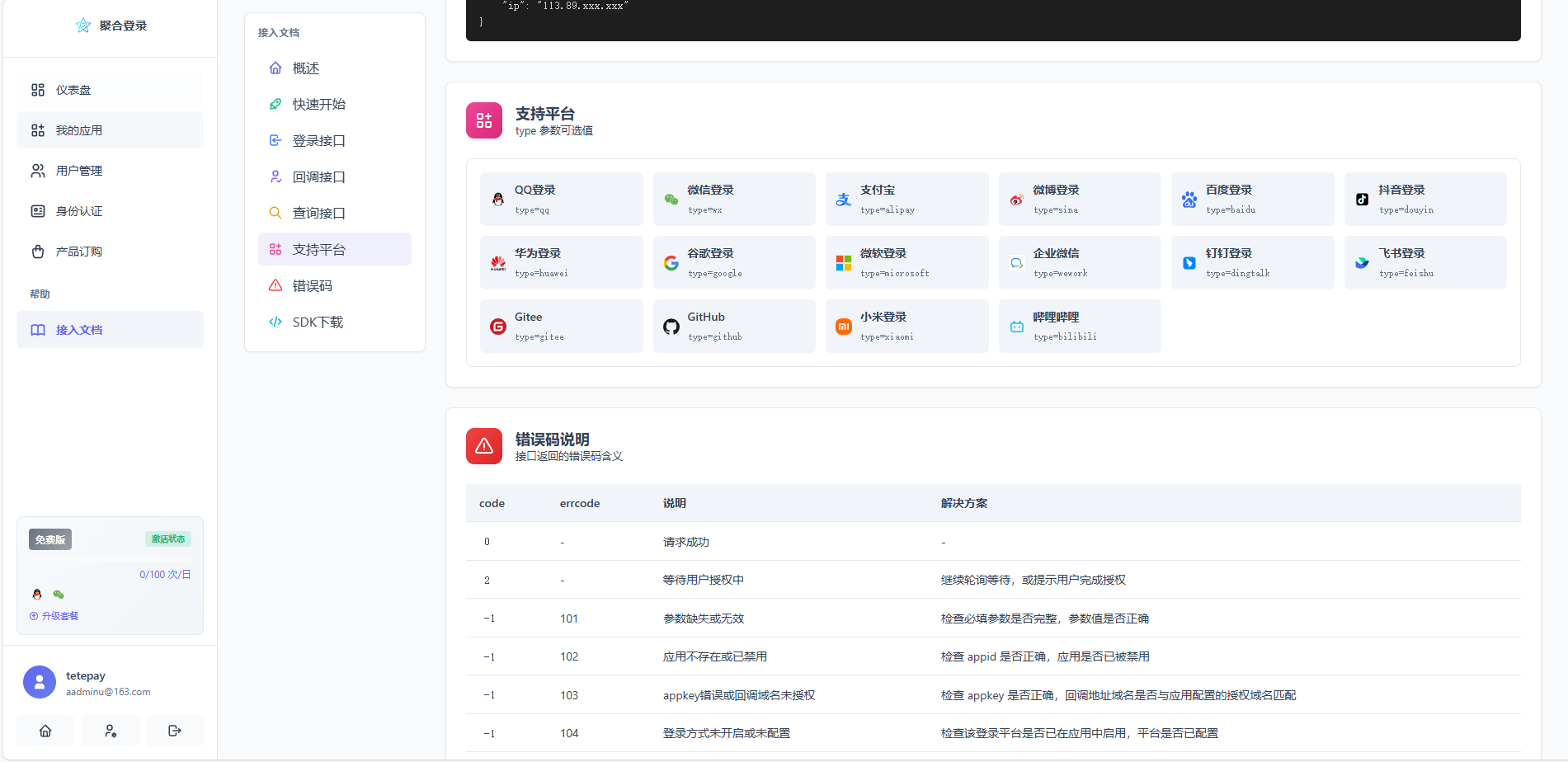Click the QQ登录 platform icon

coord(498,198)
